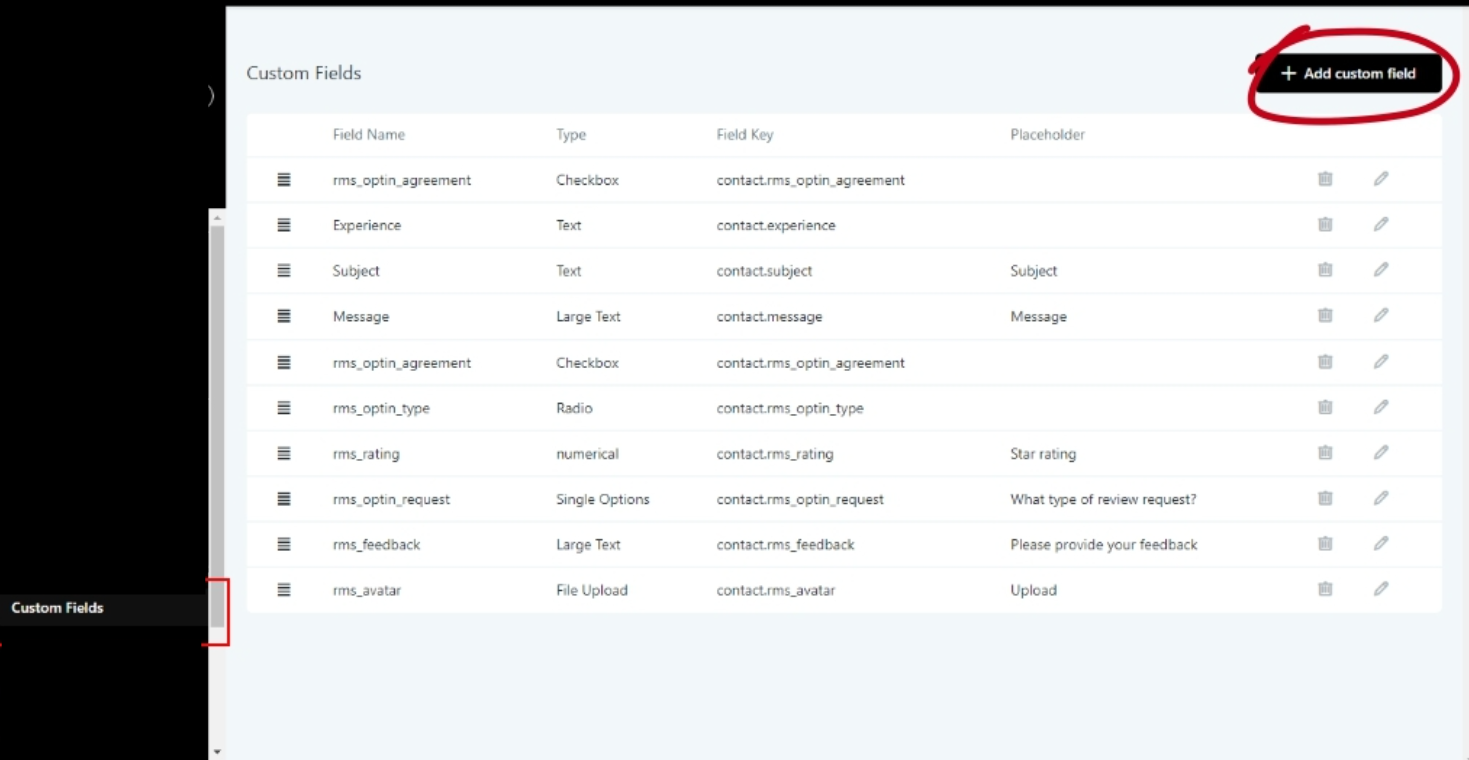Image resolution: width=1469 pixels, height=760 pixels.
Task: Select the contact.experience field key
Action: point(776,226)
